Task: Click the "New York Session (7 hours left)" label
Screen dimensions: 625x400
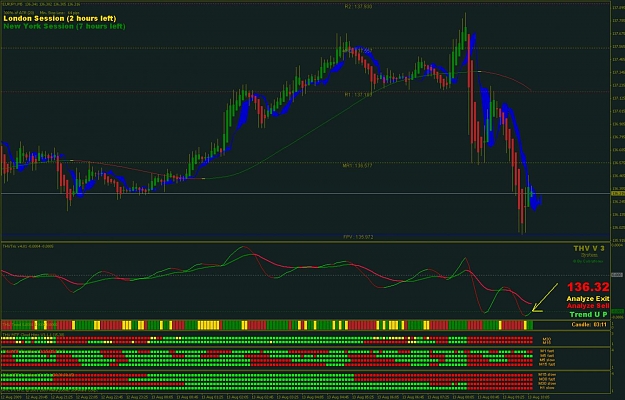Action: 64,26
